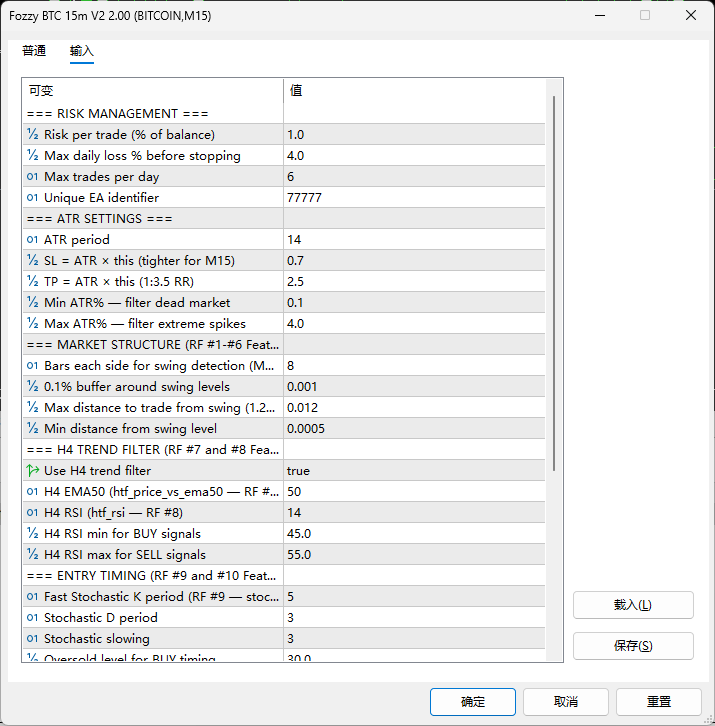Click the icon beside Stochastic slowing
715x726 pixels.
[32, 639]
